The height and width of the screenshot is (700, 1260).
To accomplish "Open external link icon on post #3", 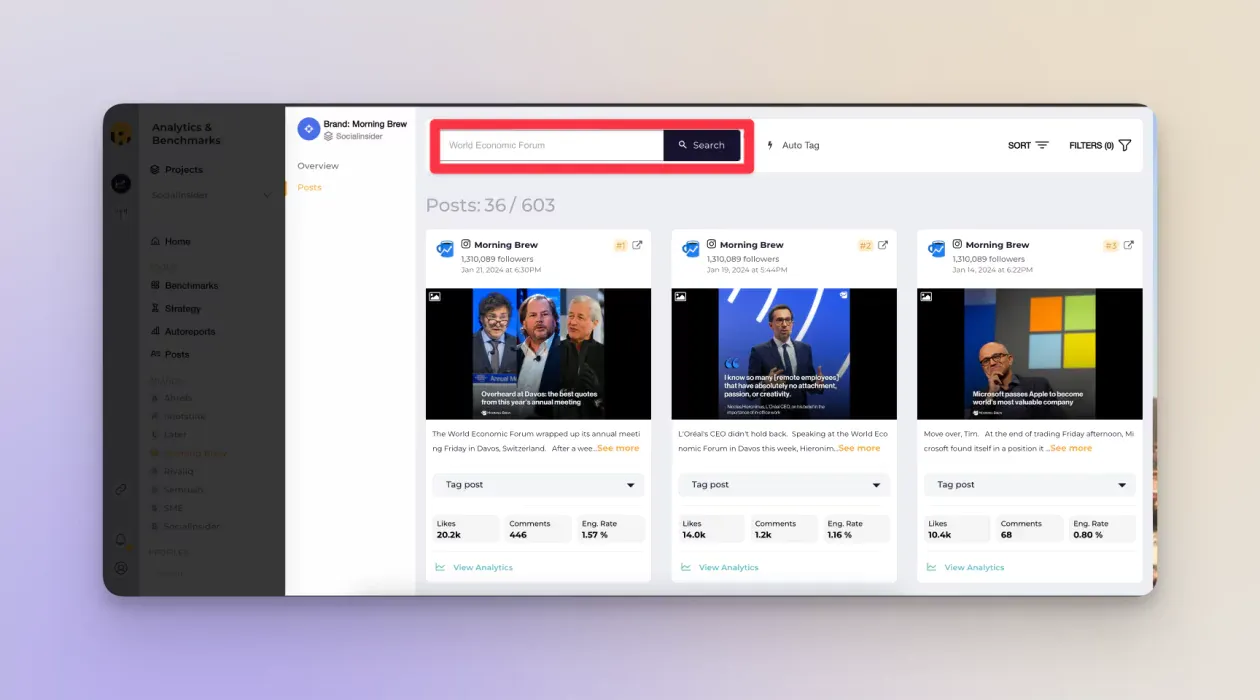I will coord(1129,245).
